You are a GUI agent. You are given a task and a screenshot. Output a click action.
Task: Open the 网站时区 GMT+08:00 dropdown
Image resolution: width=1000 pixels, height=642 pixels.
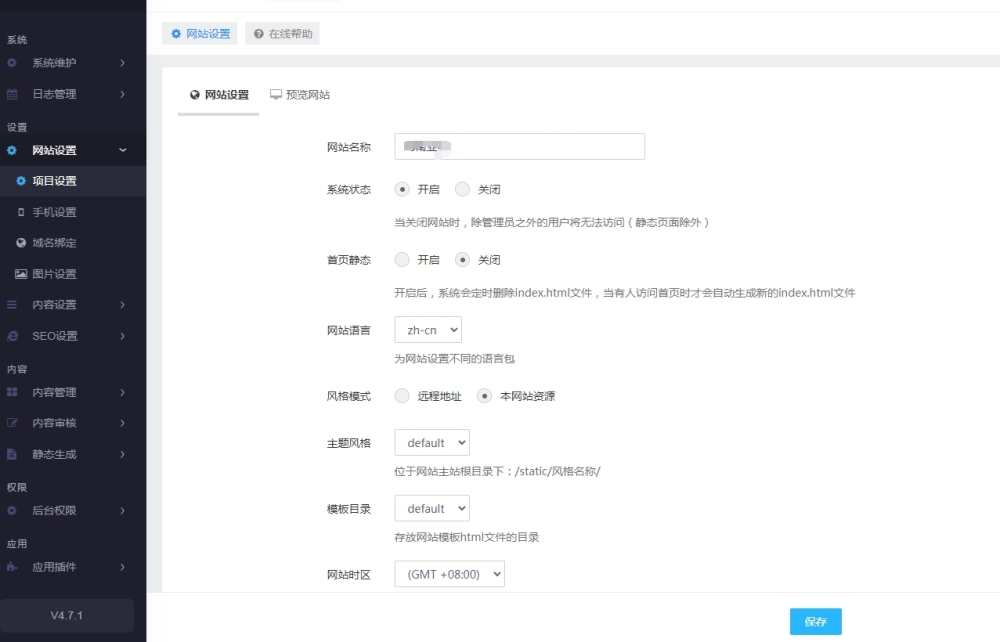point(449,573)
